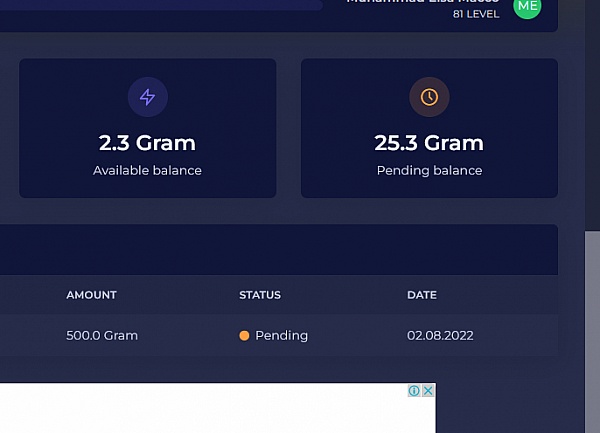
Task: Click the lightning bolt balance icon
Action: click(148, 97)
